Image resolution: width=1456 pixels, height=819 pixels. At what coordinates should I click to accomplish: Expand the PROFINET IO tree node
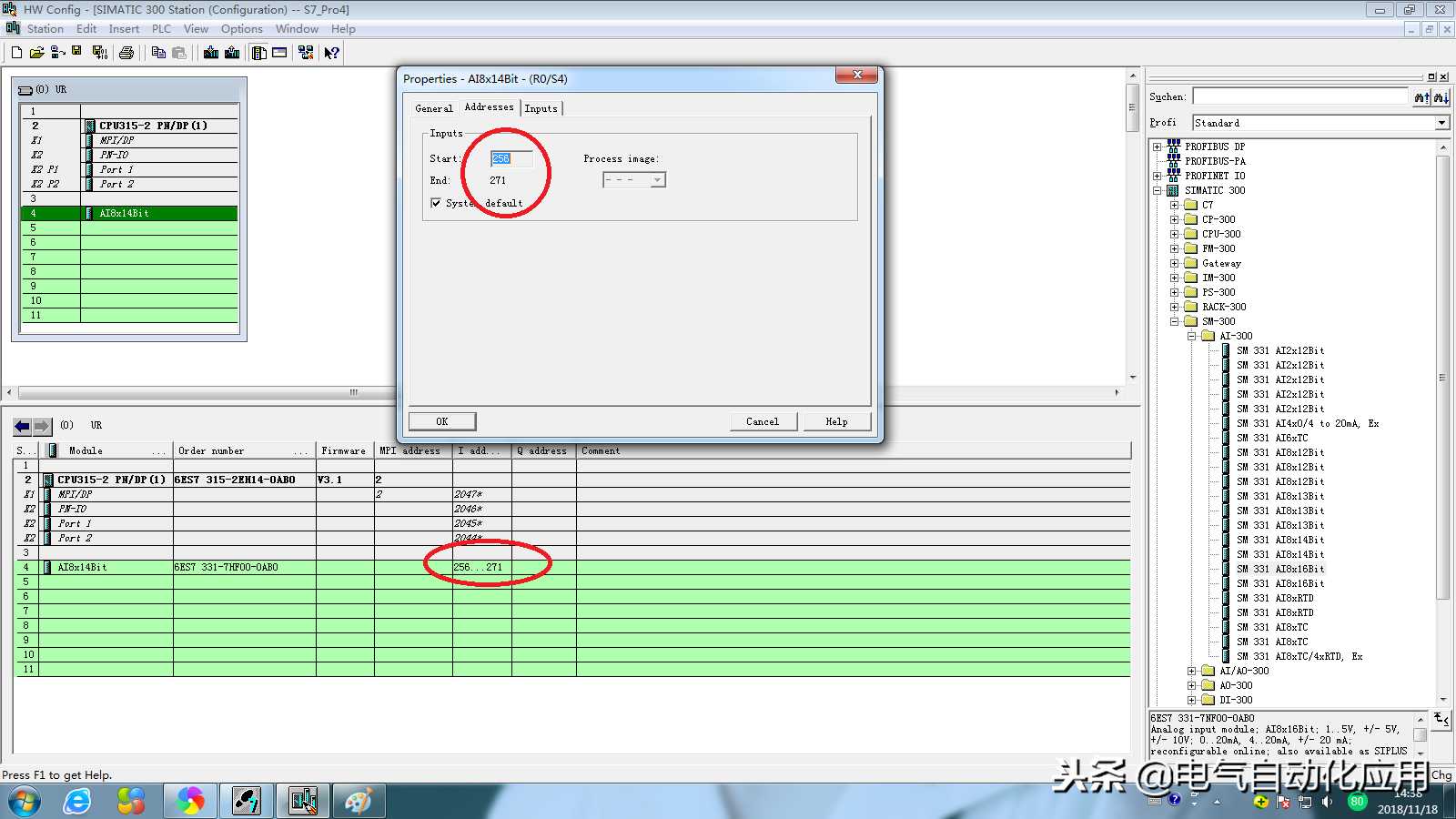[1158, 176]
